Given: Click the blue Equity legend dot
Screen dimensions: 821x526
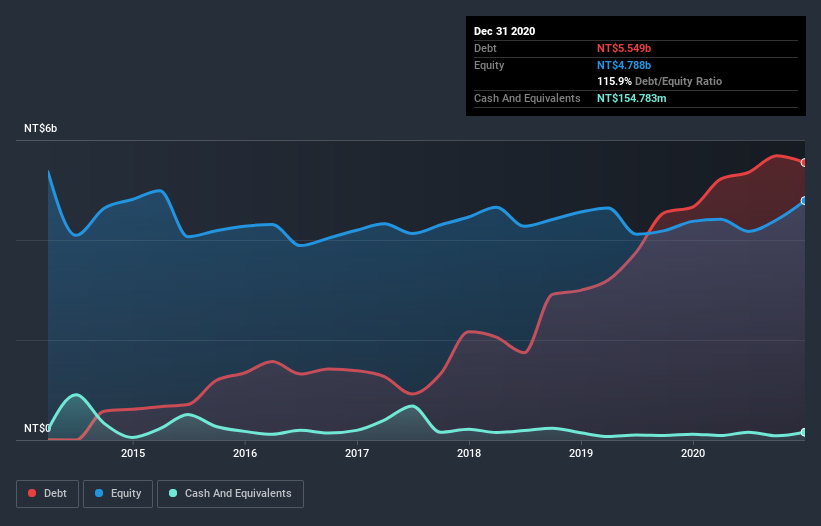Looking at the screenshot, I should pyautogui.click(x=99, y=493).
